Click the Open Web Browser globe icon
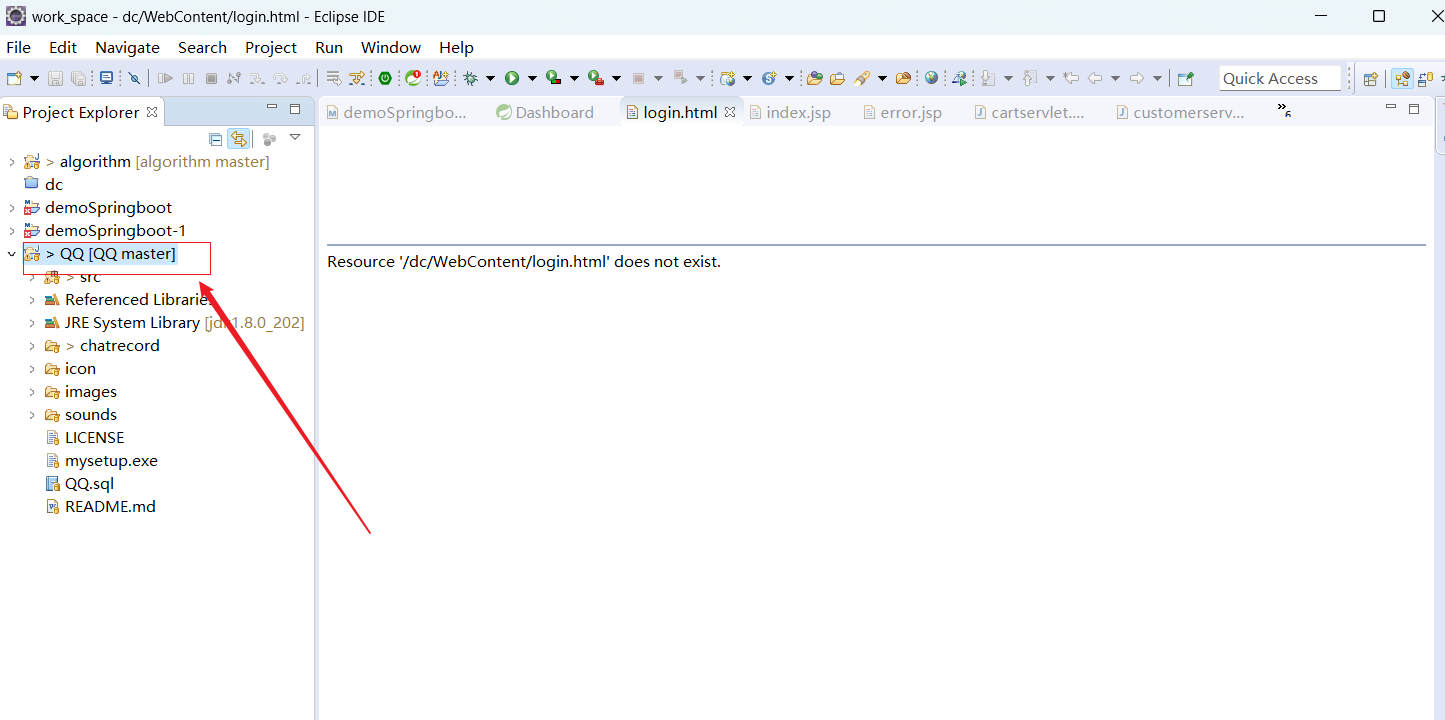1445x720 pixels. click(931, 77)
